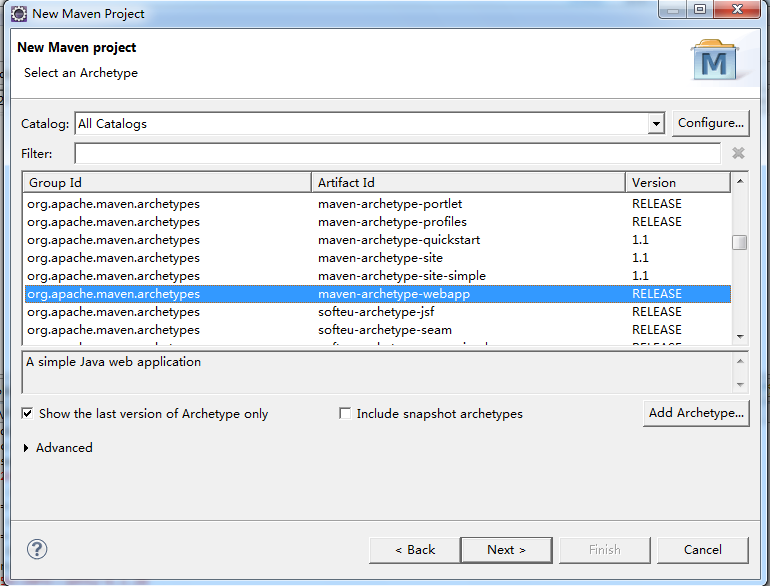Screen dimensions: 770x586
Task: Select the maven-archetype-portlet row
Action: coord(378,204)
